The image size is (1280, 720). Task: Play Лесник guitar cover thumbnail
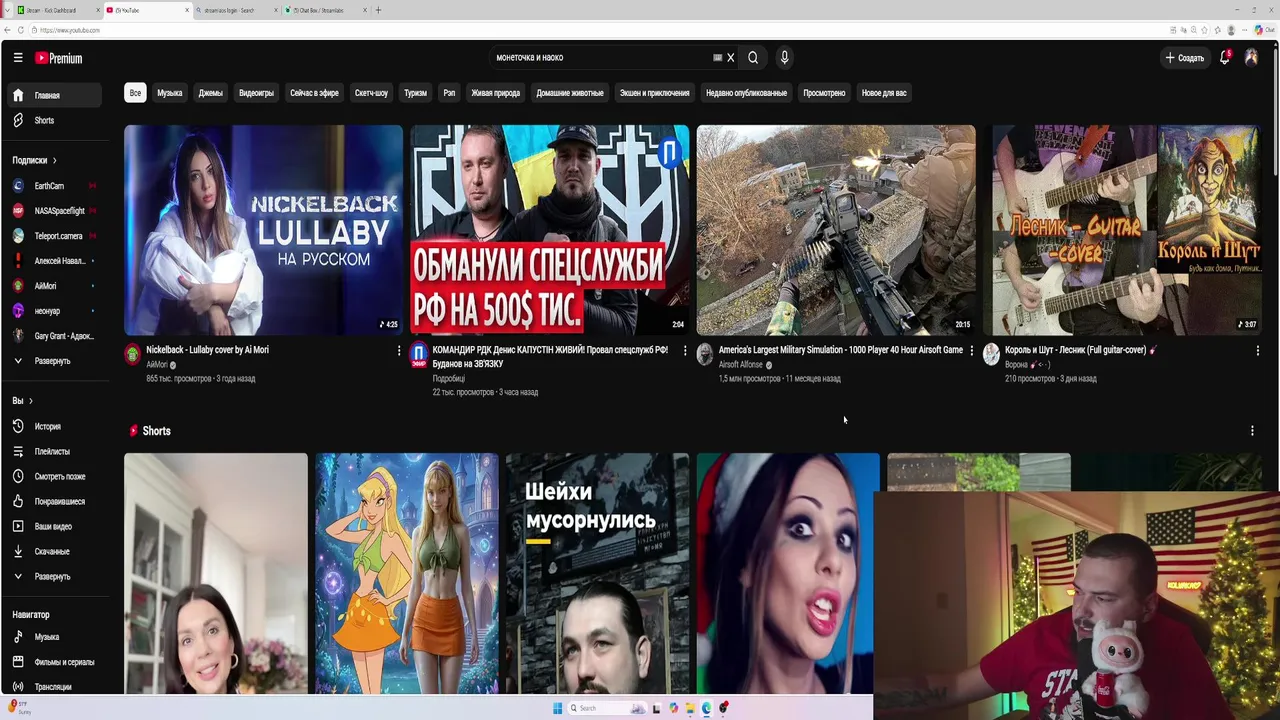1122,229
